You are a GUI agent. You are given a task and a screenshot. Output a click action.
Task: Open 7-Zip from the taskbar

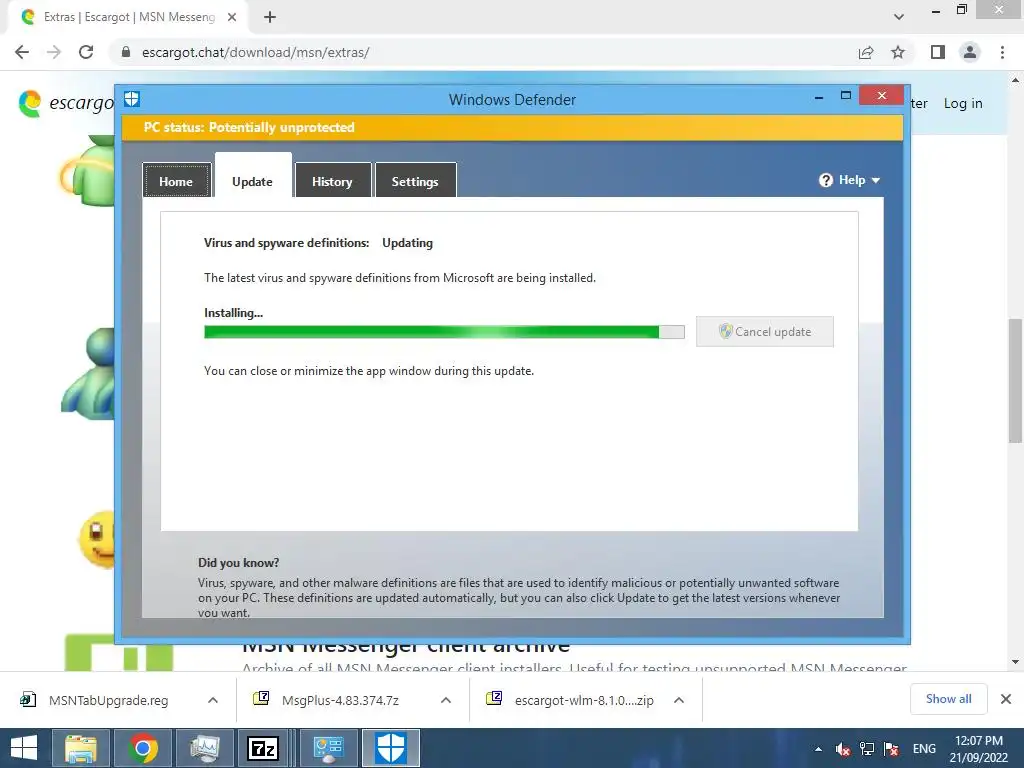click(x=263, y=748)
